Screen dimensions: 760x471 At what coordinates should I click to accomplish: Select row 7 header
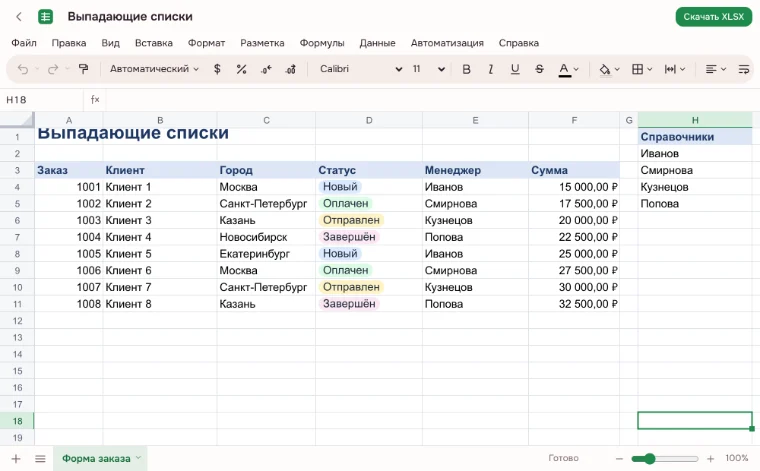[17, 237]
